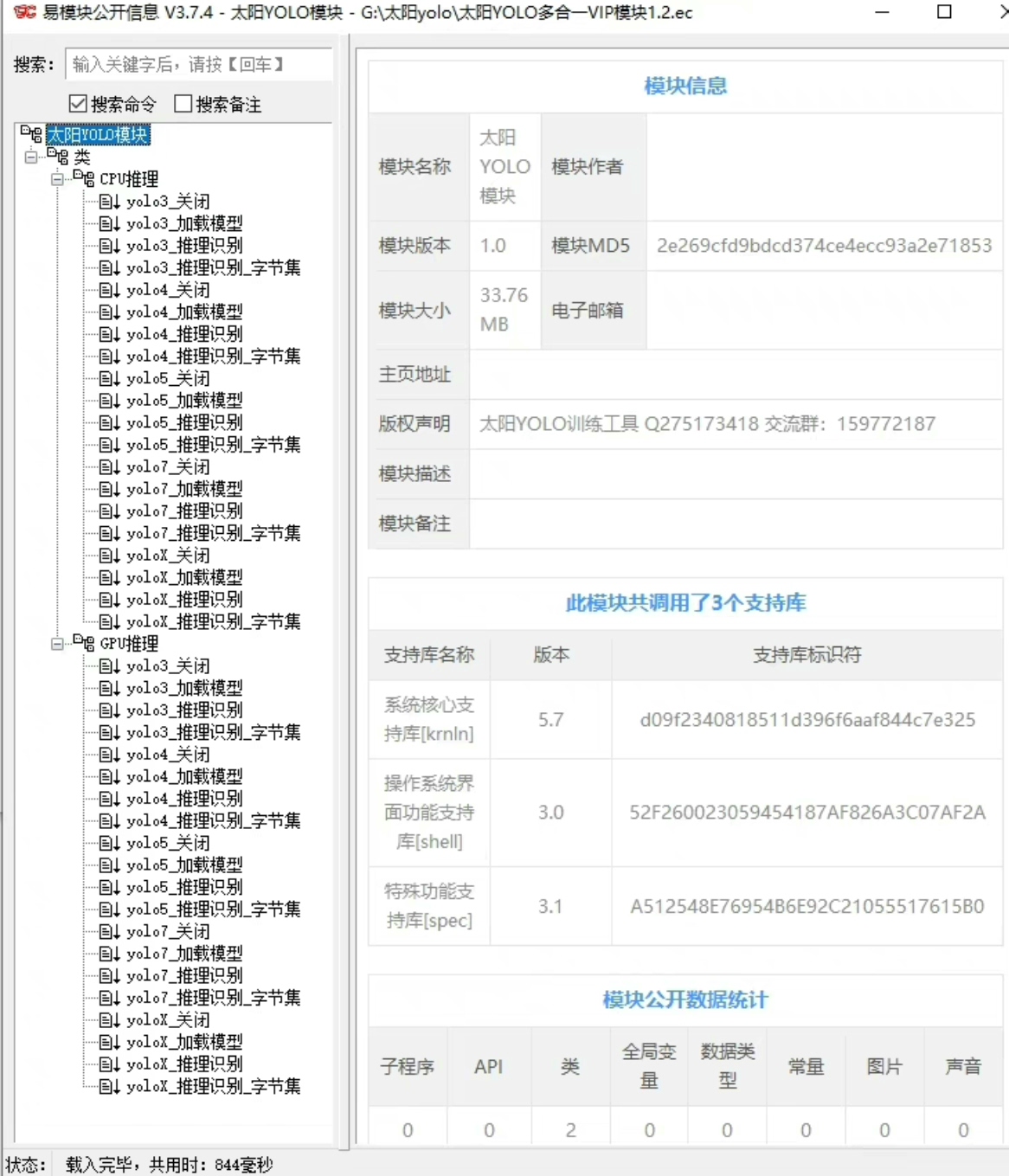
Task: Select yoloX_关闭 under CPU推理
Action: (x=168, y=555)
